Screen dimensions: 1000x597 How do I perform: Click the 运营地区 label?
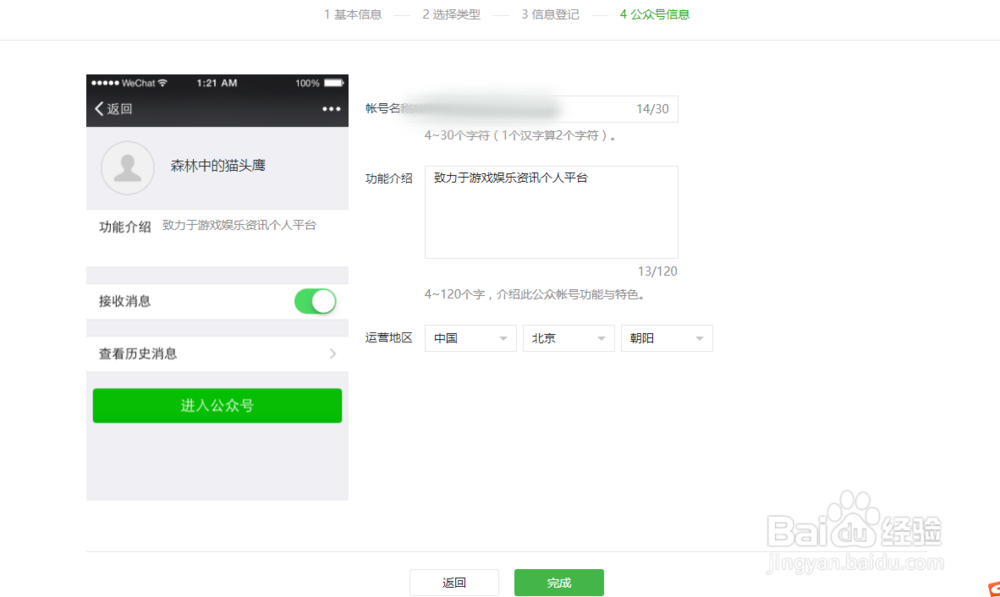[x=388, y=337]
